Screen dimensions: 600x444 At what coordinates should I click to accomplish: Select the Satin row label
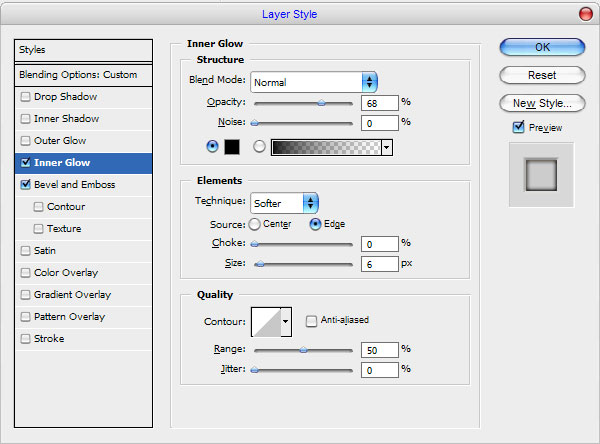[x=45, y=251]
